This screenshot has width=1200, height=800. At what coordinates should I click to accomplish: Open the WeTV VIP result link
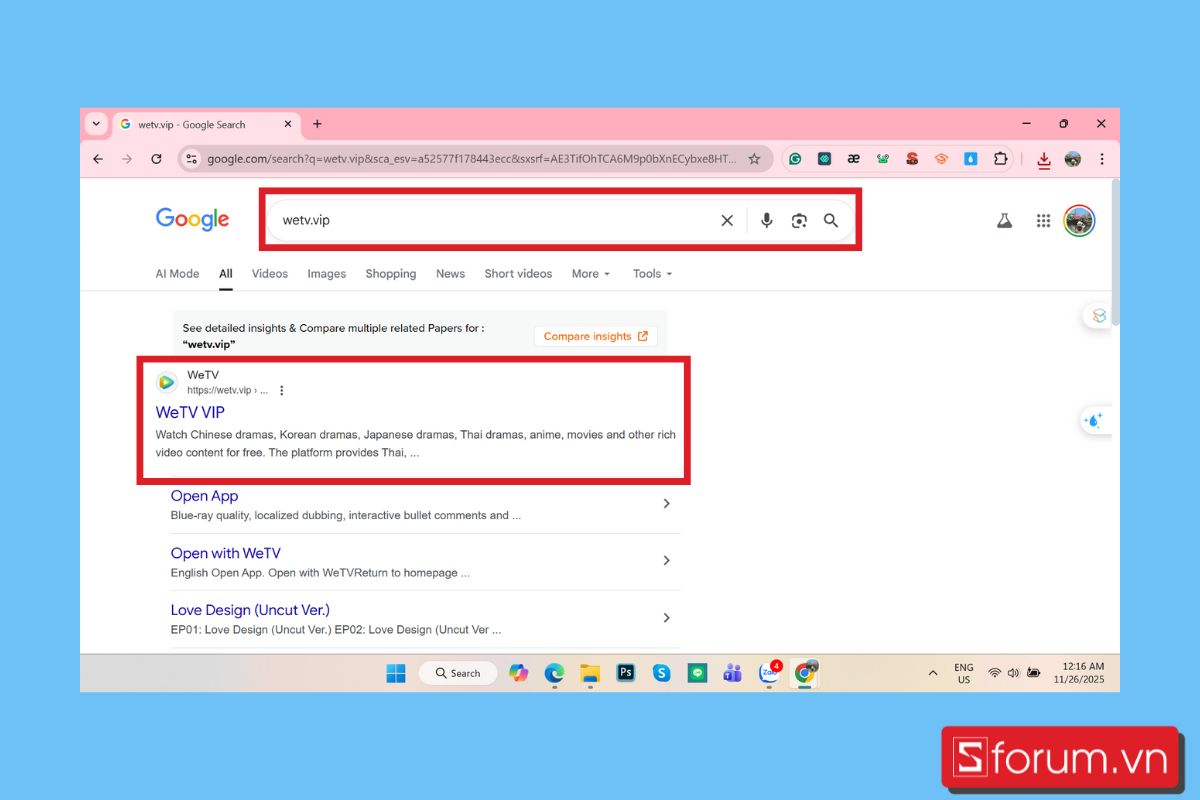pos(190,412)
